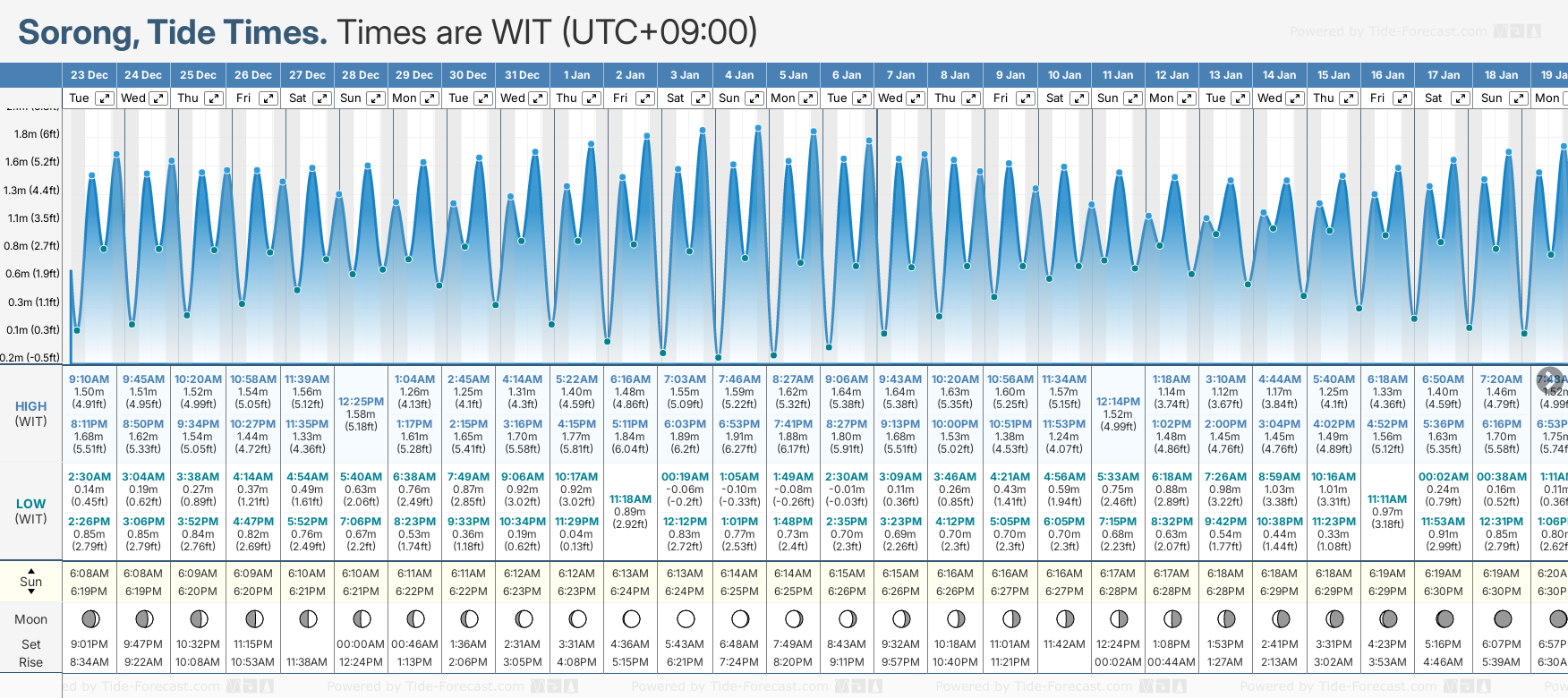This screenshot has width=1568, height=698.
Task: Click down arrow below Sun label
Action: [x=31, y=593]
